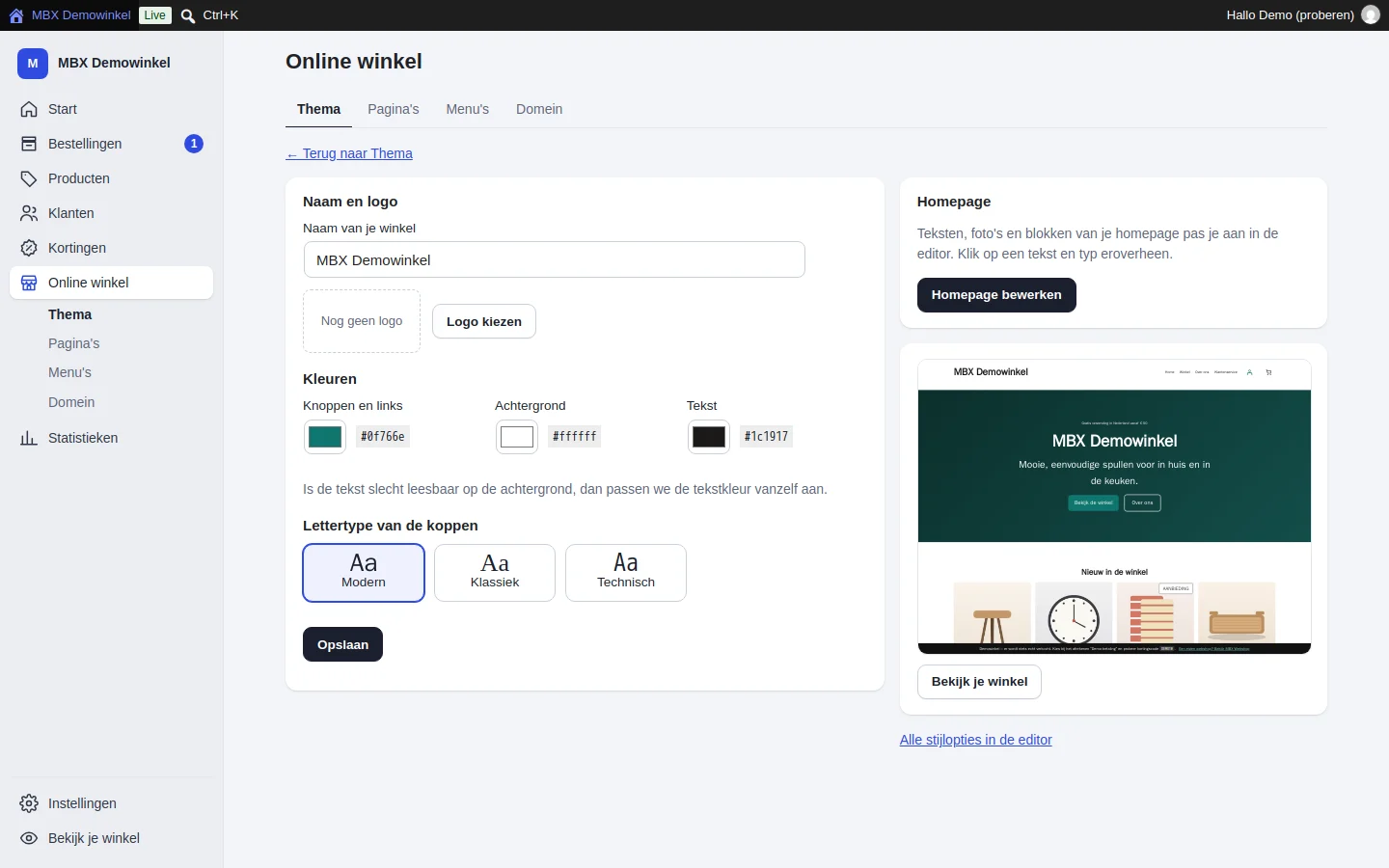Click the Online winkel storefront icon
This screenshot has width=1389, height=868.
pos(29,283)
